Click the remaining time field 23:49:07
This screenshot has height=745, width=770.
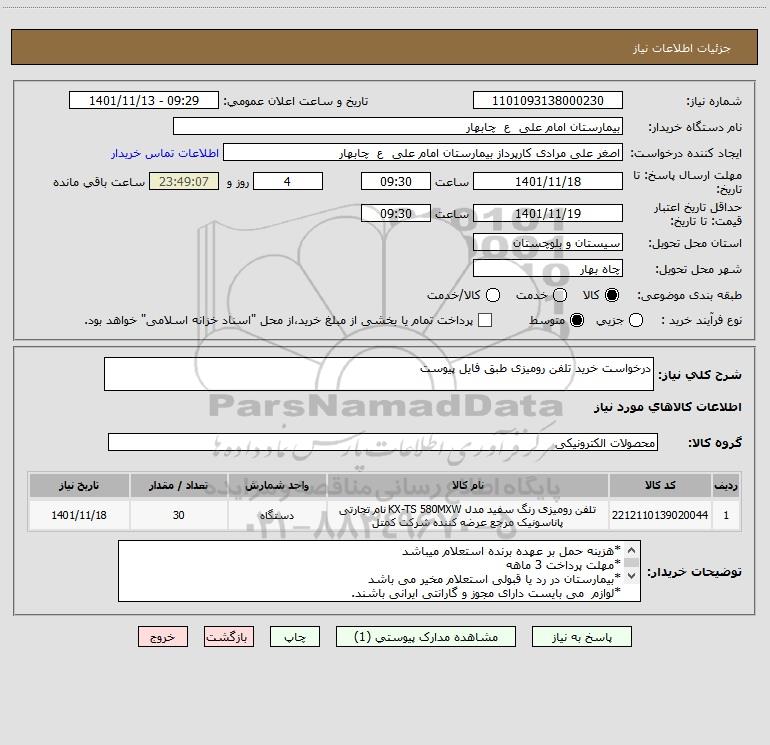184,181
